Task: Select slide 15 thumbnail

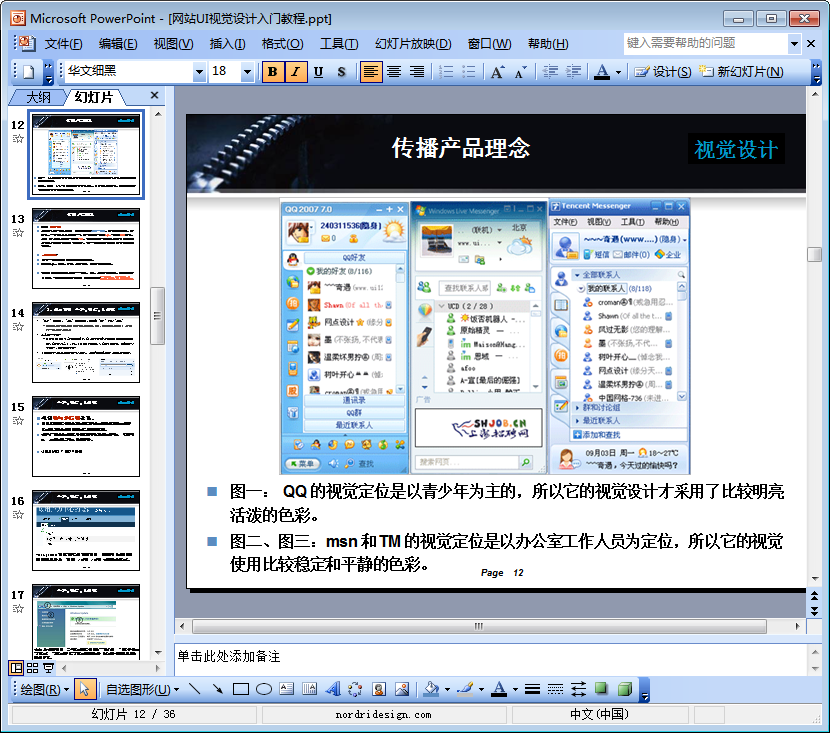Action: [86, 437]
